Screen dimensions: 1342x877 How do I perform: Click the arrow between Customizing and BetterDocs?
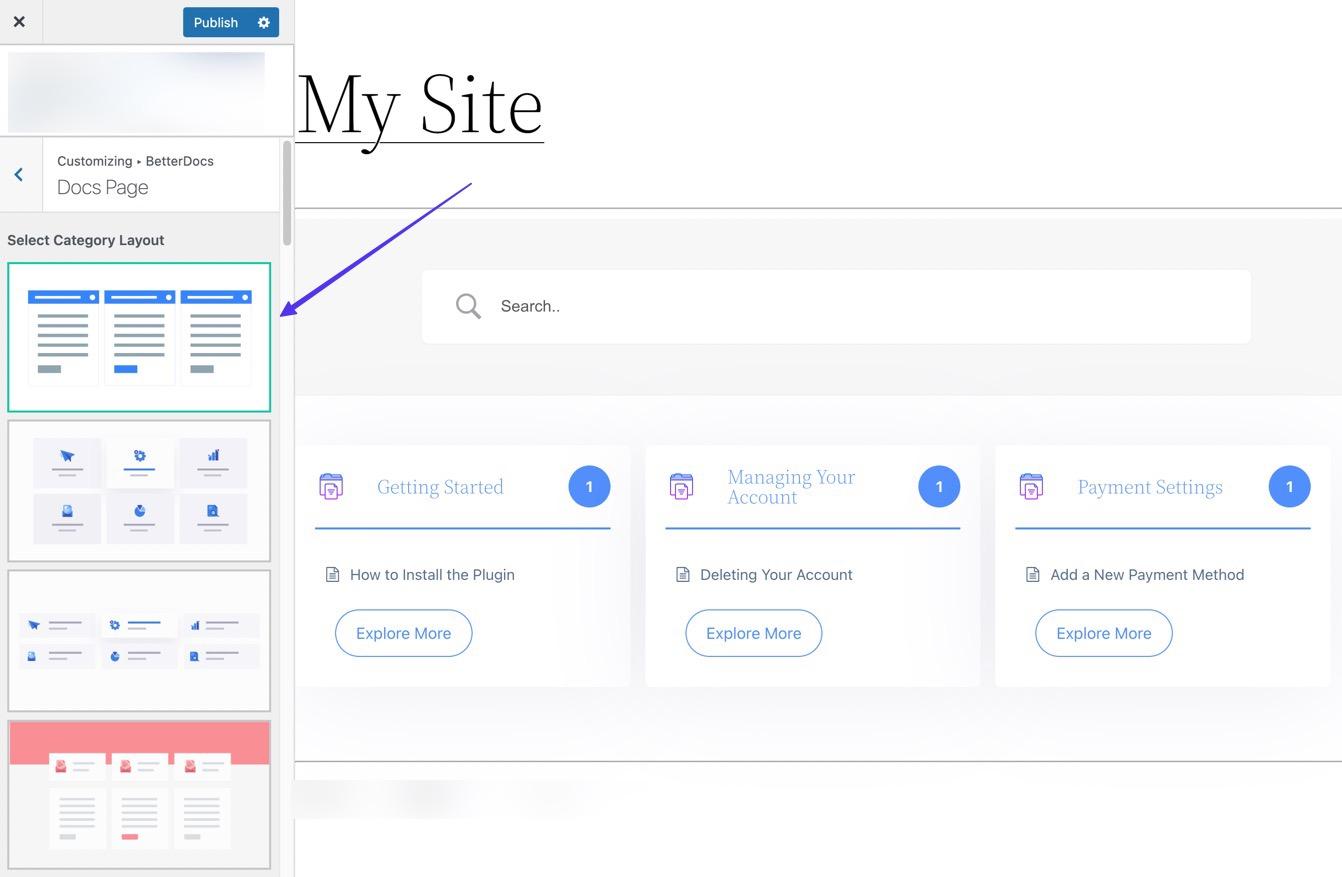(x=138, y=160)
